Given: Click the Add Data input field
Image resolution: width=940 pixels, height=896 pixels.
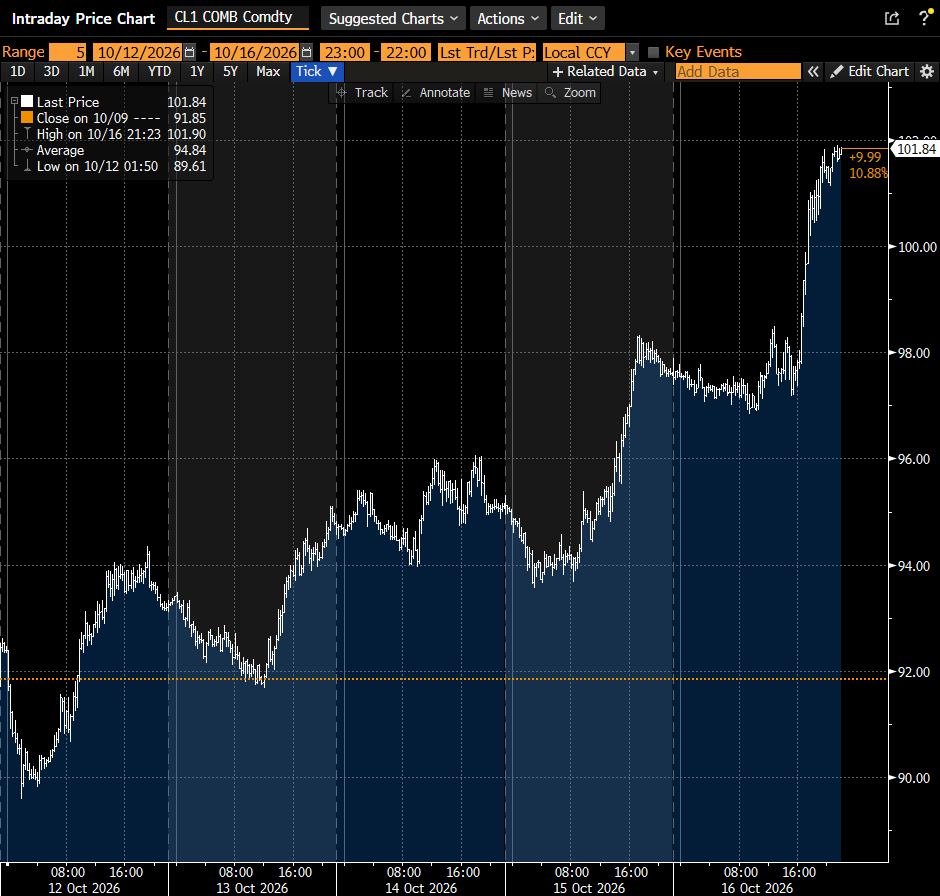Looking at the screenshot, I should click(x=738, y=72).
